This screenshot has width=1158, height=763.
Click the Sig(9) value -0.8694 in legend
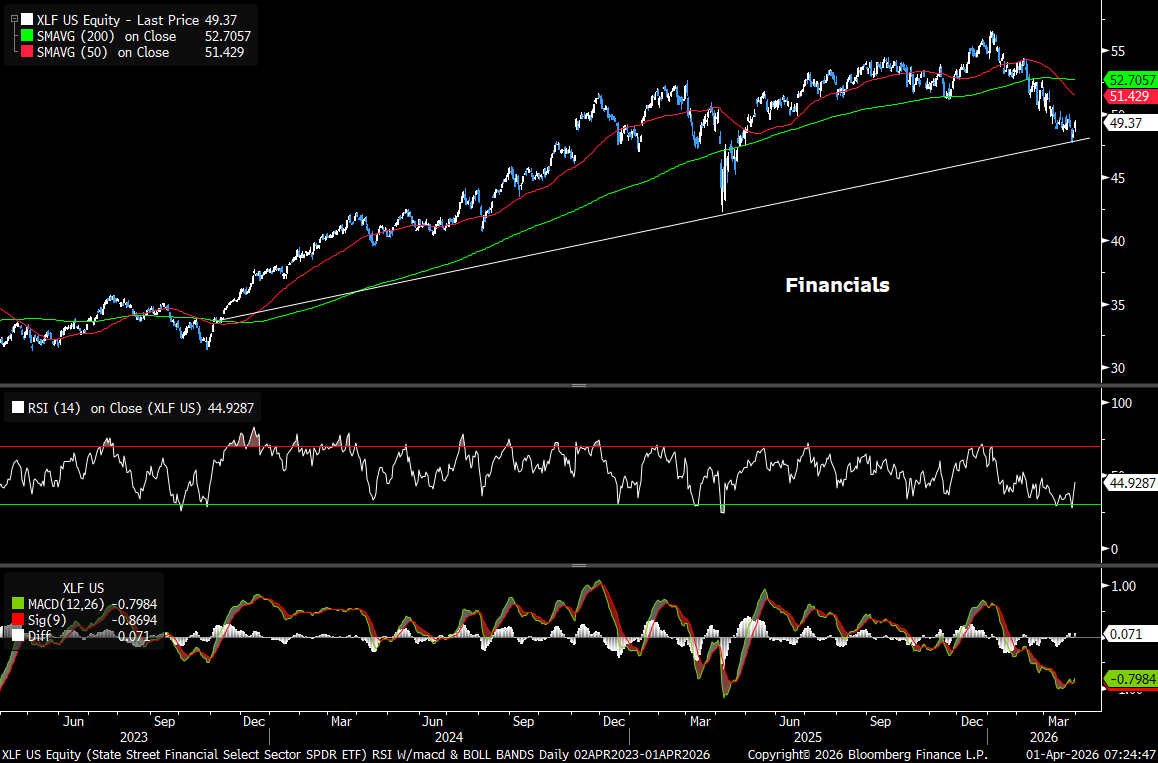click(134, 620)
